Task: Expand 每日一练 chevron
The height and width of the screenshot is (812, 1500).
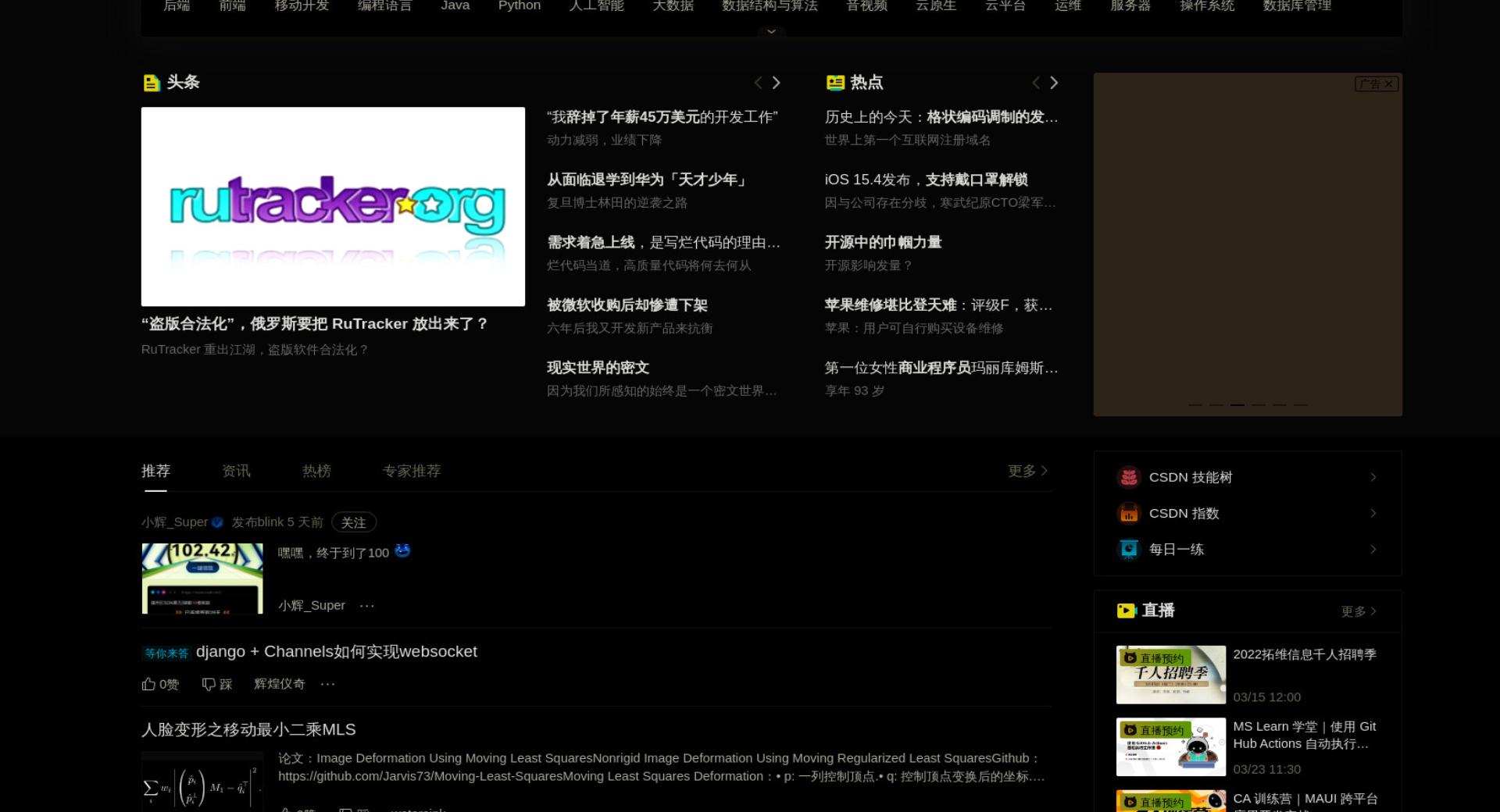Action: pyautogui.click(x=1373, y=549)
